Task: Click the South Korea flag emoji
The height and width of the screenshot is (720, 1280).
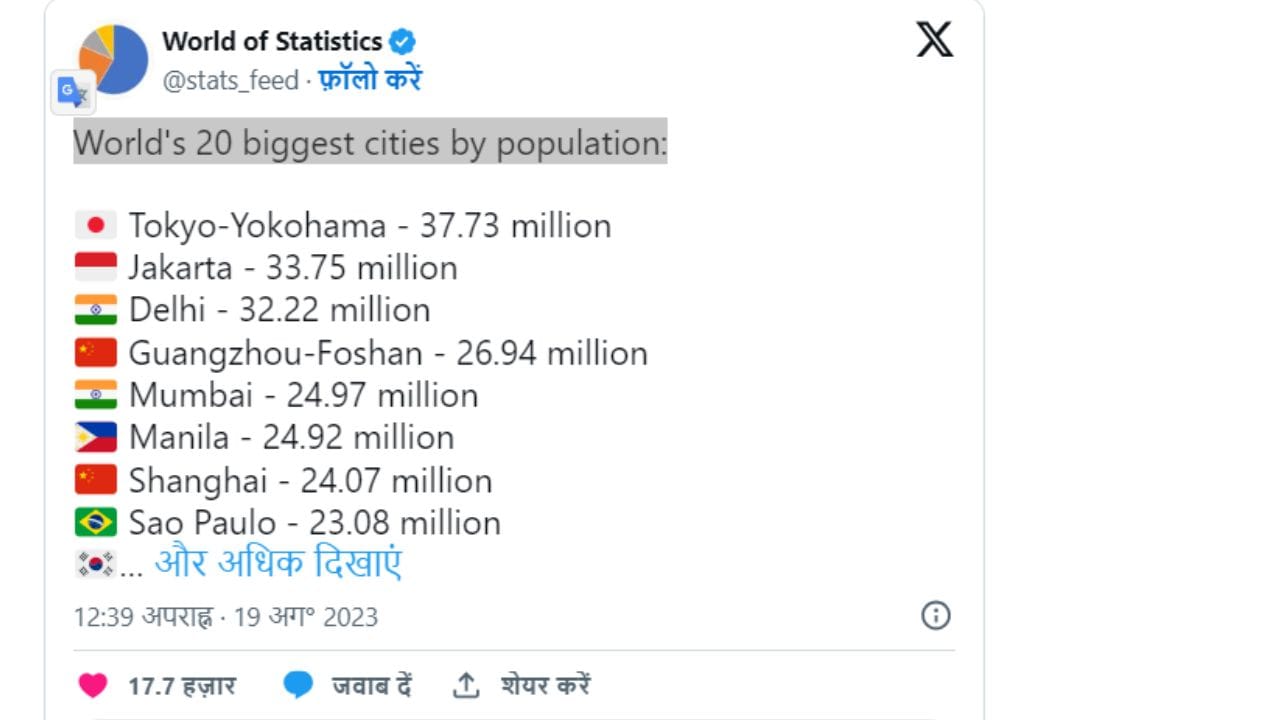Action: tap(95, 564)
